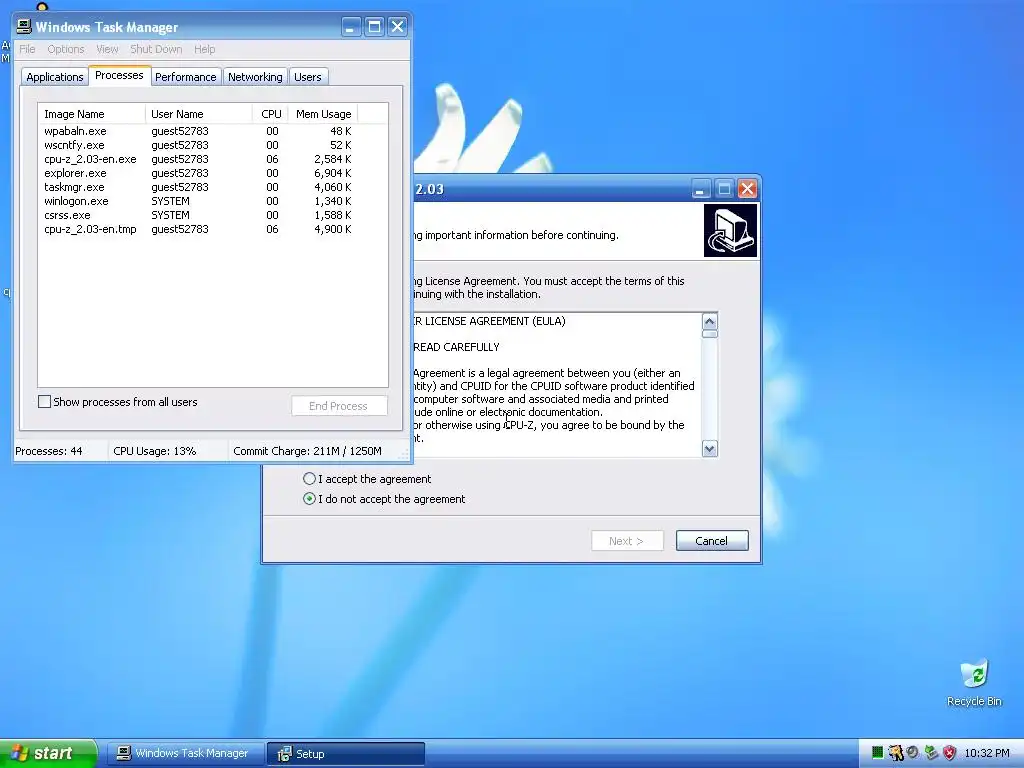Image resolution: width=1024 pixels, height=768 pixels.
Task: Click the EULA scroll down arrow
Action: [710, 449]
